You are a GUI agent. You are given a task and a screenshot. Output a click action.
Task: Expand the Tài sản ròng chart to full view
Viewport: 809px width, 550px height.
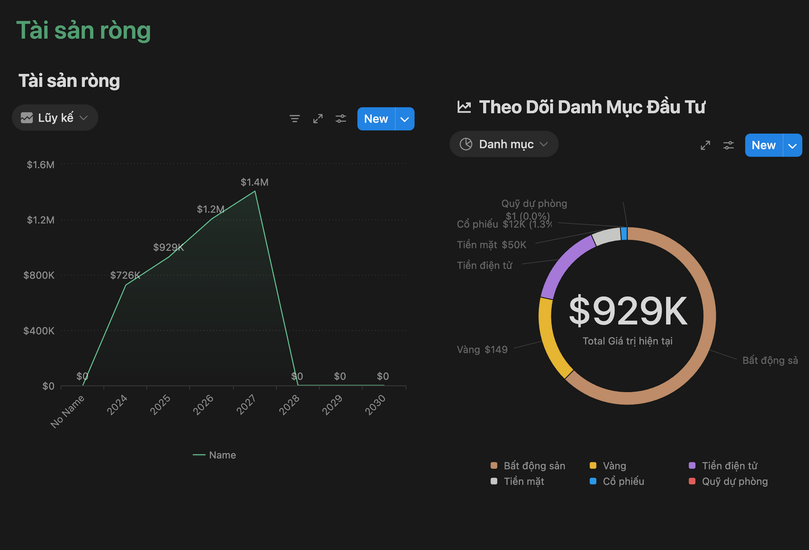318,119
